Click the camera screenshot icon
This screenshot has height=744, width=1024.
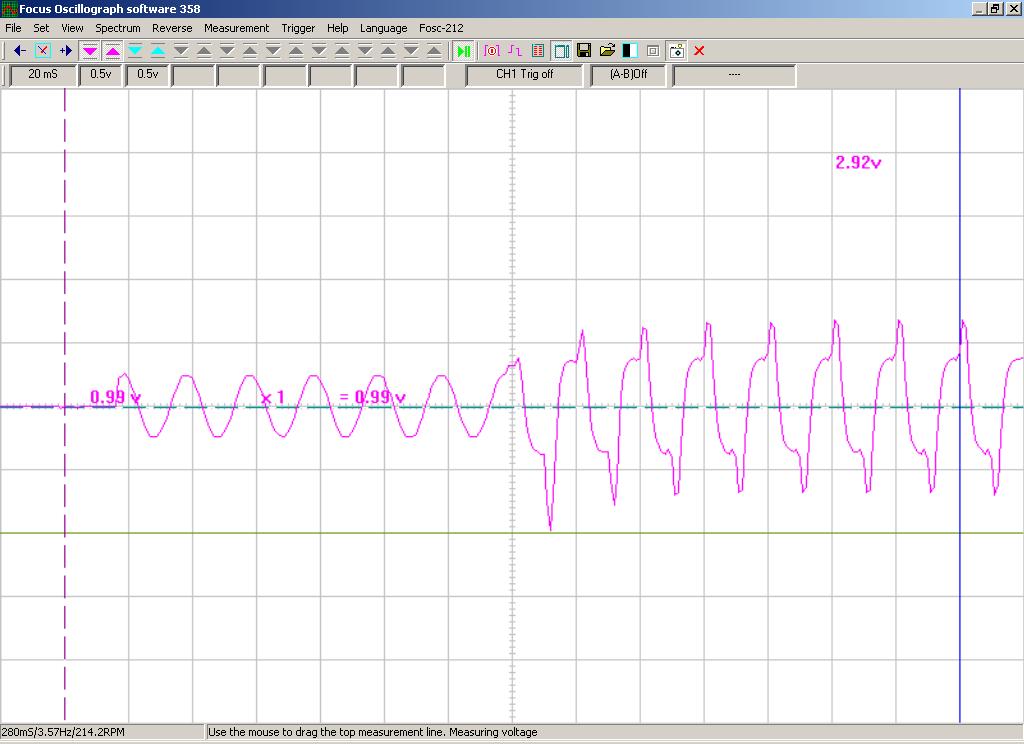[x=677, y=50]
